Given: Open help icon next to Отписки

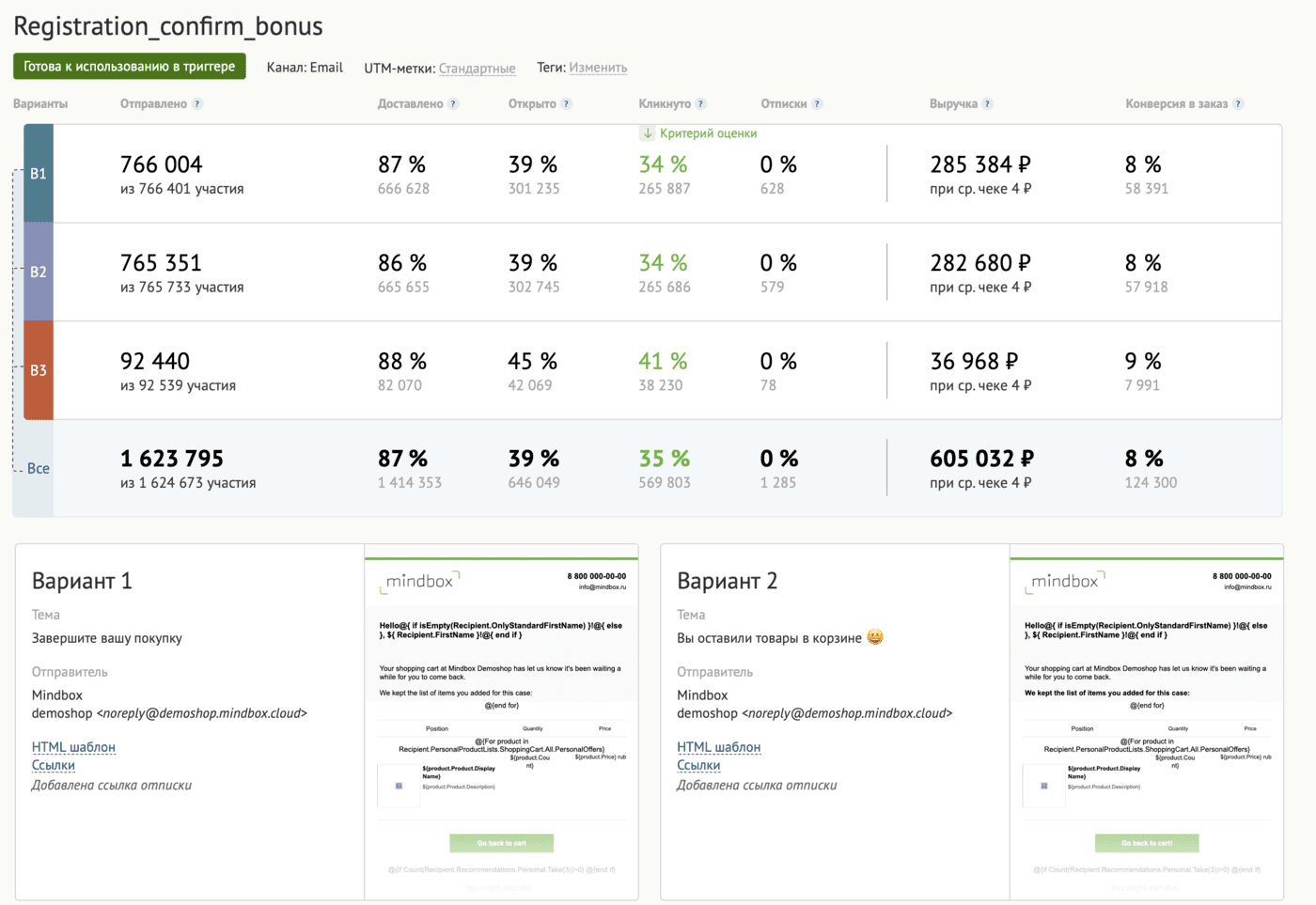Looking at the screenshot, I should click(818, 104).
